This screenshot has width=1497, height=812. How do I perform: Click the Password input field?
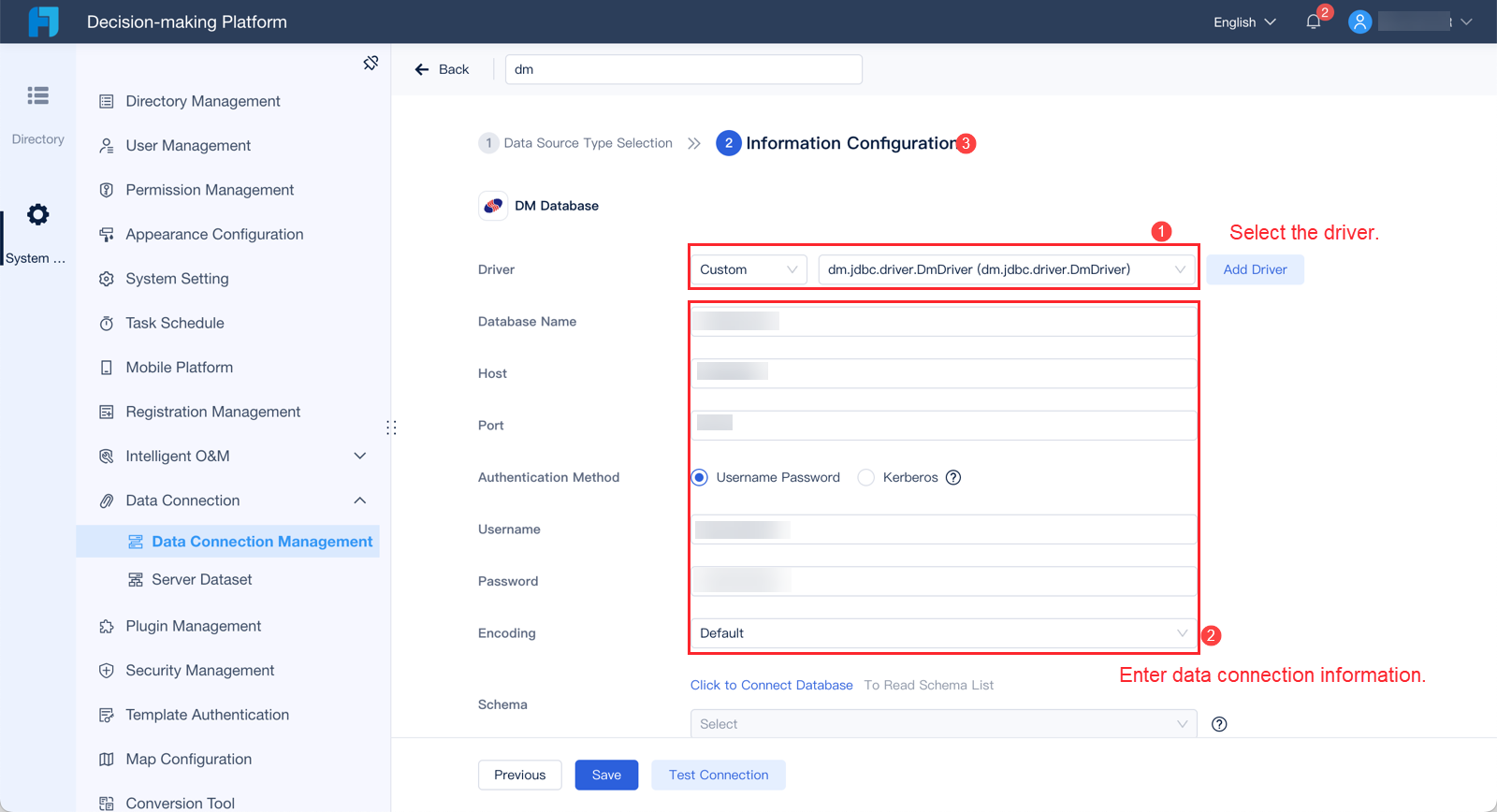[944, 581]
